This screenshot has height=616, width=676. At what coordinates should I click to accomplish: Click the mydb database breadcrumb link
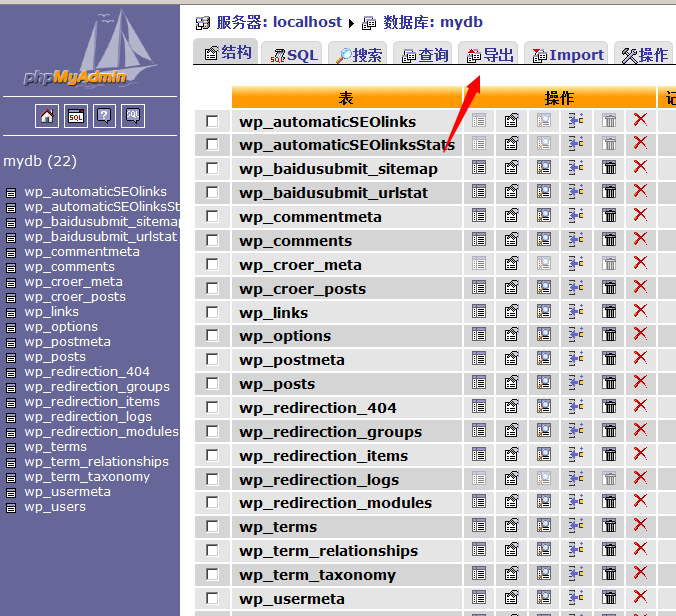click(461, 22)
